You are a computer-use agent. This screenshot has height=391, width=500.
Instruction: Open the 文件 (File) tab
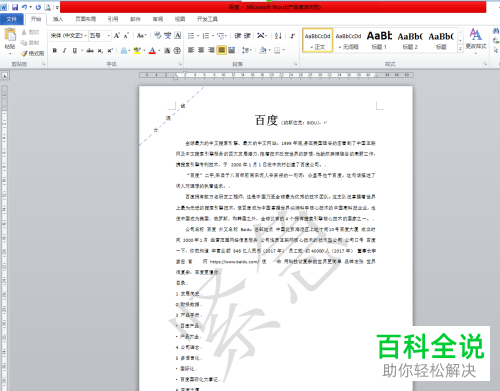tap(12, 19)
